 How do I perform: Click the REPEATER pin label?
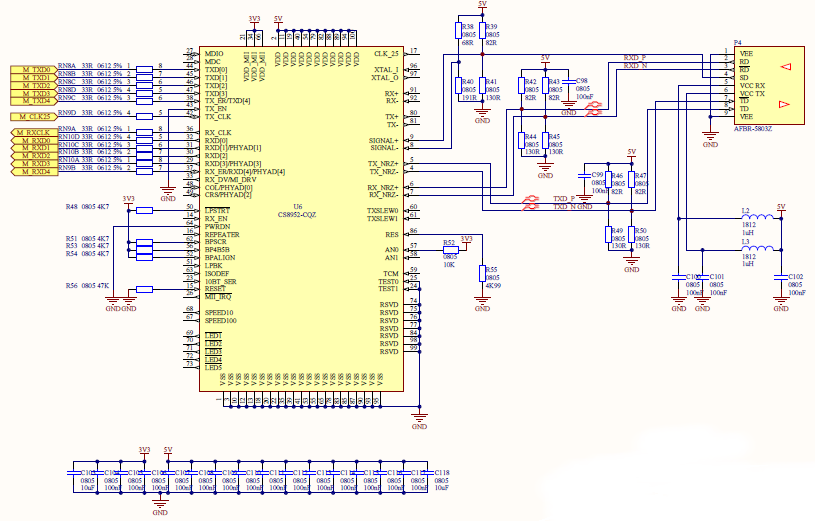click(222, 235)
